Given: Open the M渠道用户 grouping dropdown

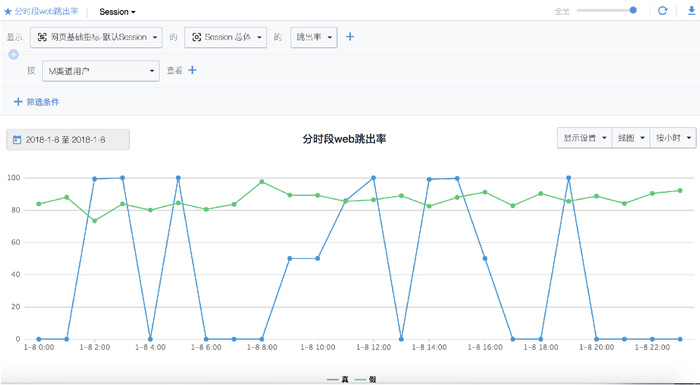Looking at the screenshot, I should [x=101, y=71].
